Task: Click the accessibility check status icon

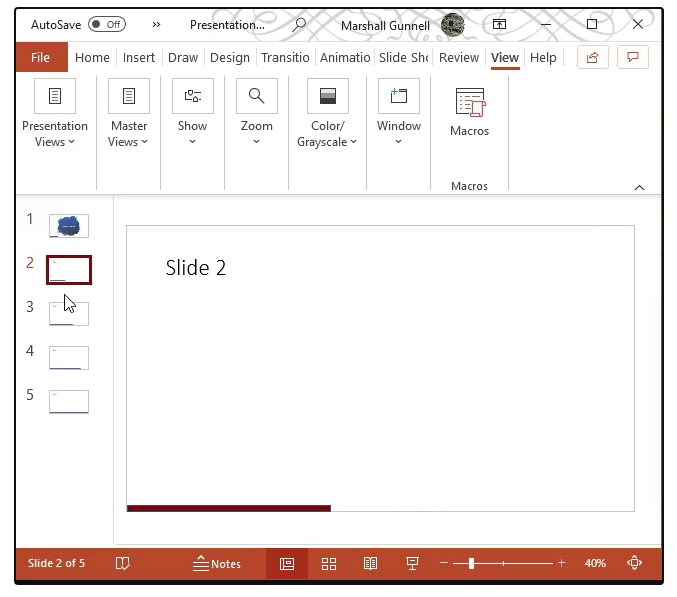Action: pyautogui.click(x=123, y=564)
